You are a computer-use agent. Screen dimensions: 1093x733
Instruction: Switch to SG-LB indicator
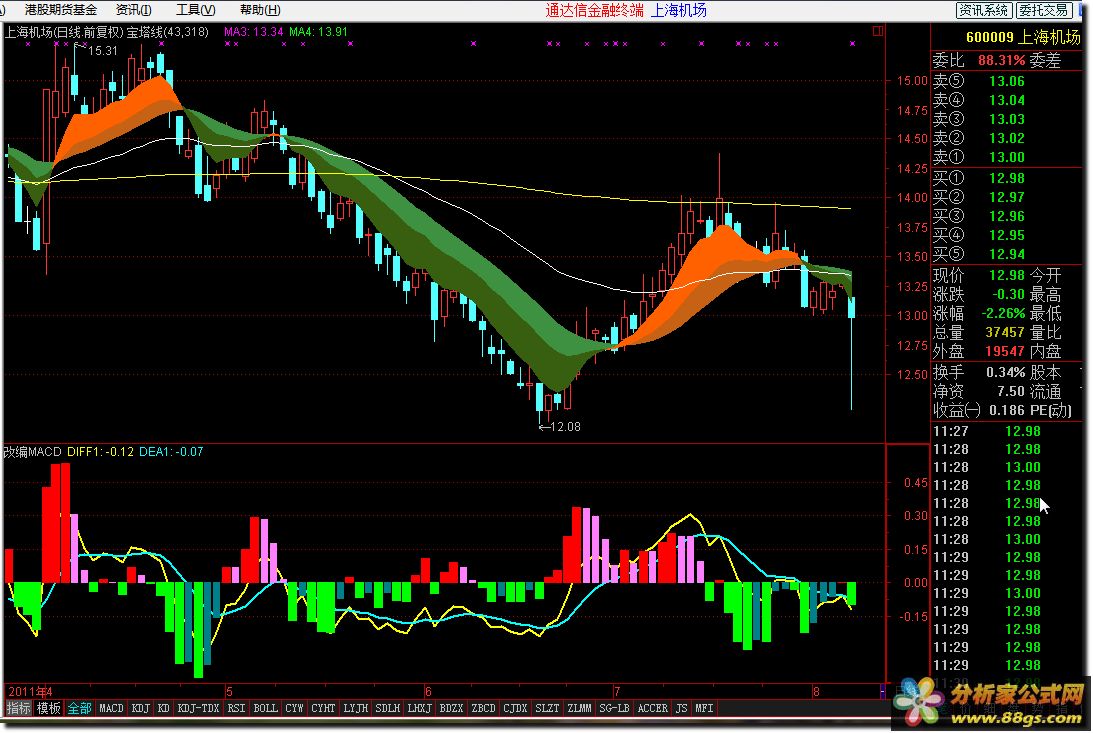(614, 708)
